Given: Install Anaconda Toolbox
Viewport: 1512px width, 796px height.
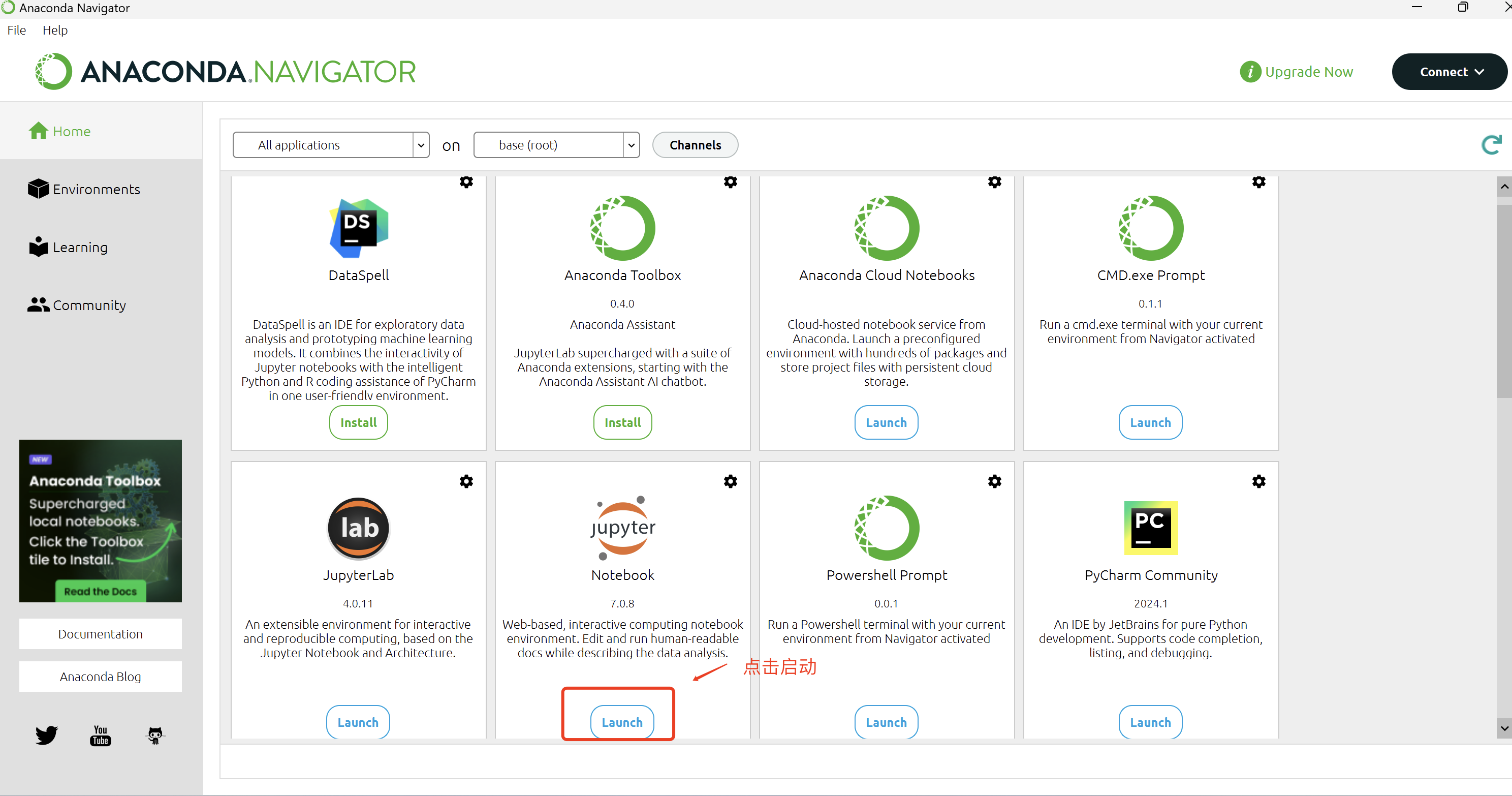Looking at the screenshot, I should click(622, 422).
